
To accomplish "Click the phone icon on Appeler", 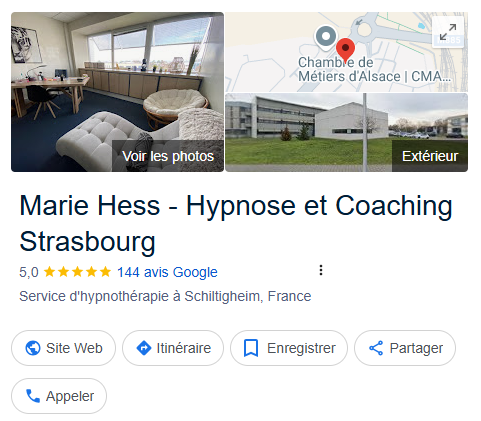I will pyautogui.click(x=33, y=396).
